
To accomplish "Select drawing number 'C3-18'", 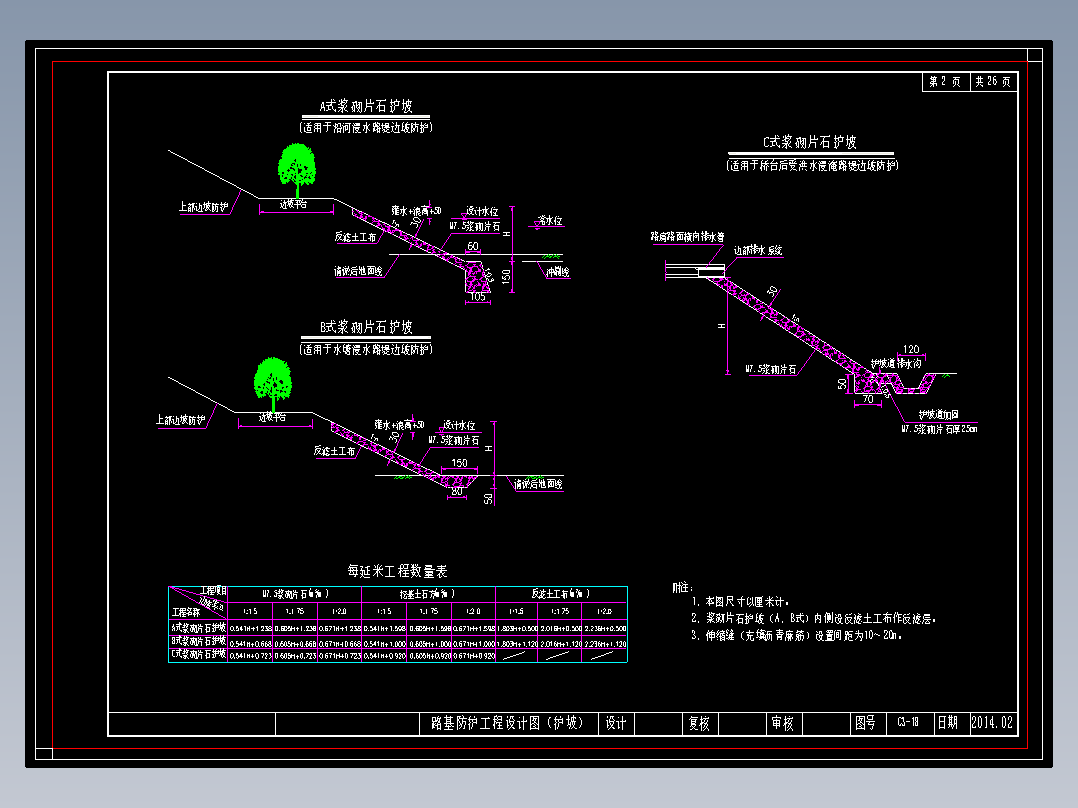I will (908, 723).
